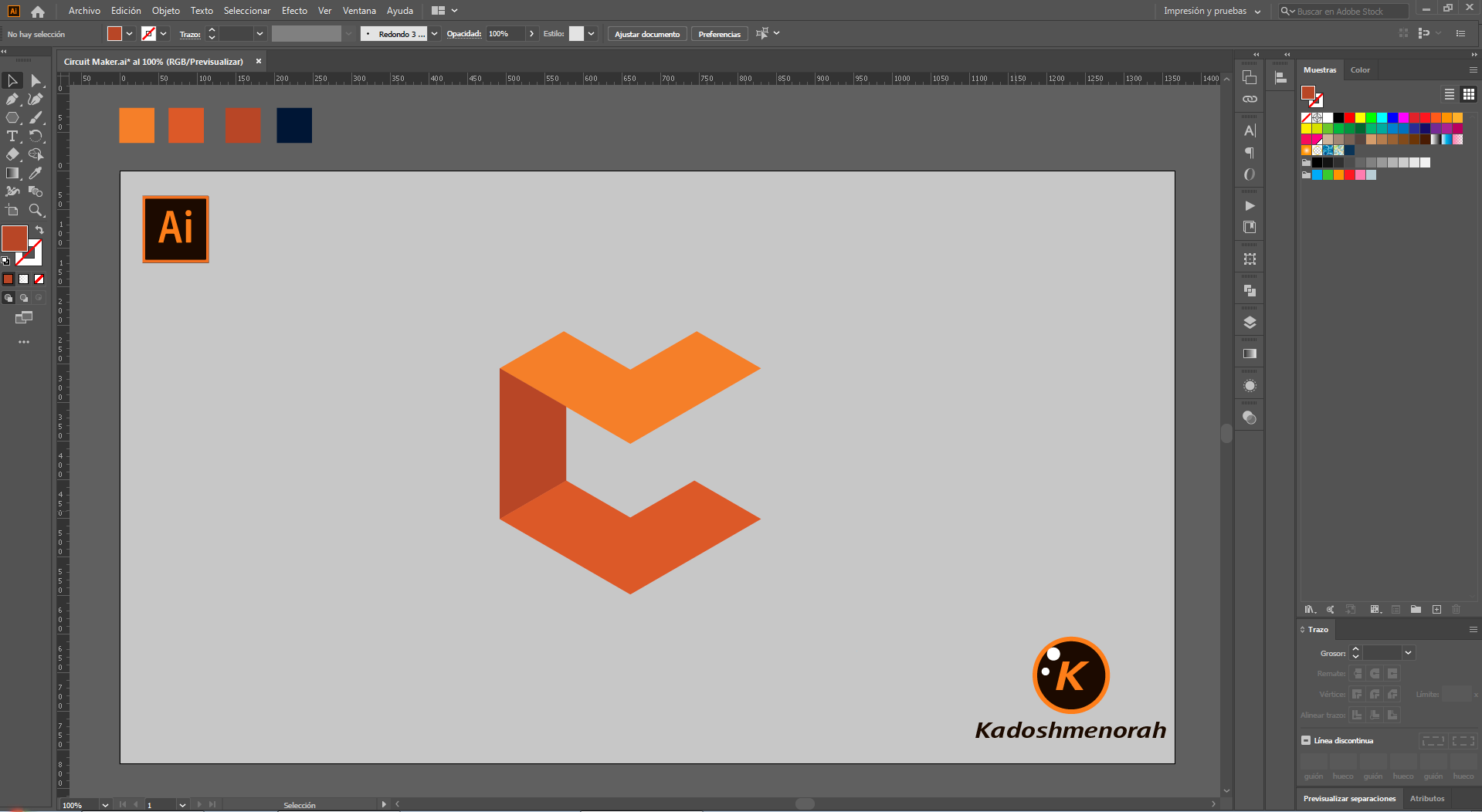The height and width of the screenshot is (812, 1482).
Task: Close the Circuit Maker.ai document tab
Action: click(x=259, y=61)
